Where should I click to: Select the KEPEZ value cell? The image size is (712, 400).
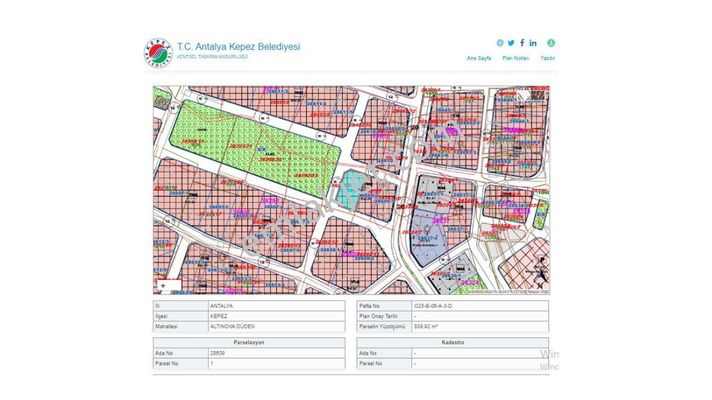click(x=276, y=316)
